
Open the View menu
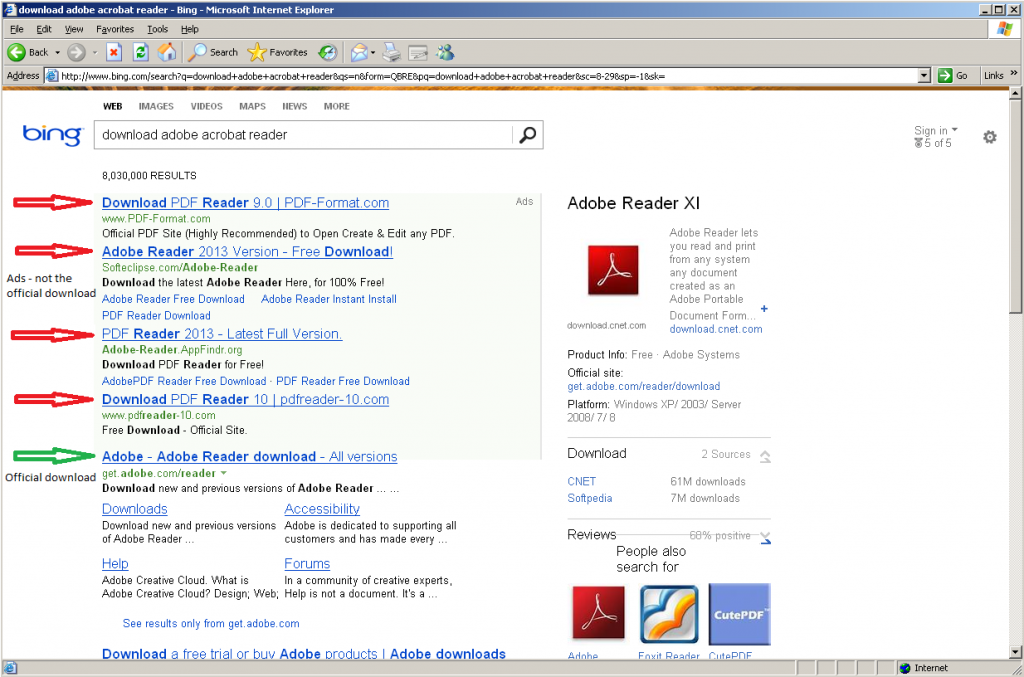(x=74, y=29)
